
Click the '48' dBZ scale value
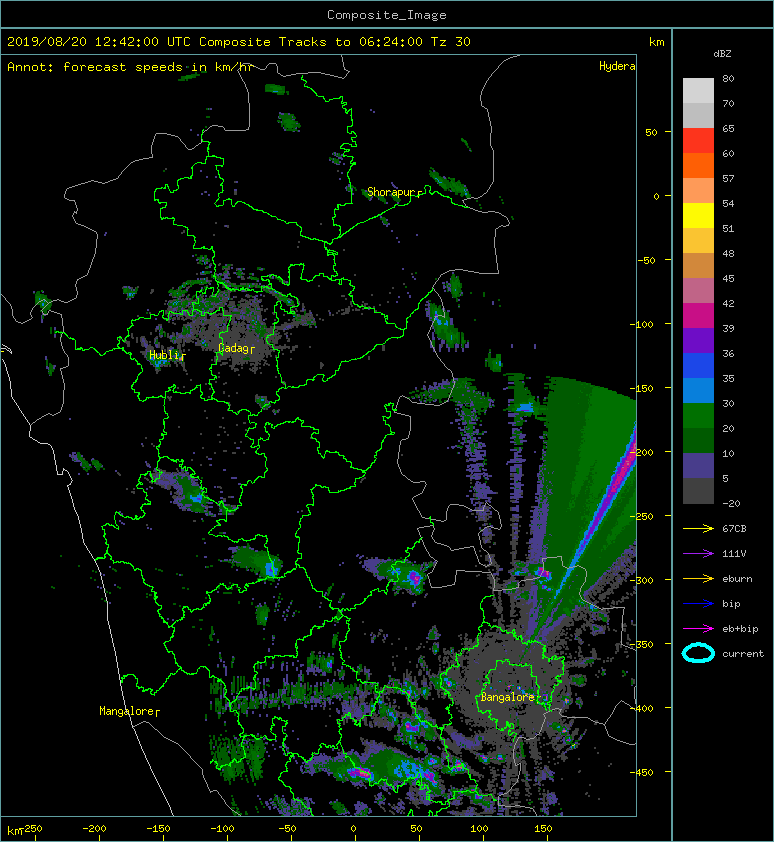click(x=728, y=253)
